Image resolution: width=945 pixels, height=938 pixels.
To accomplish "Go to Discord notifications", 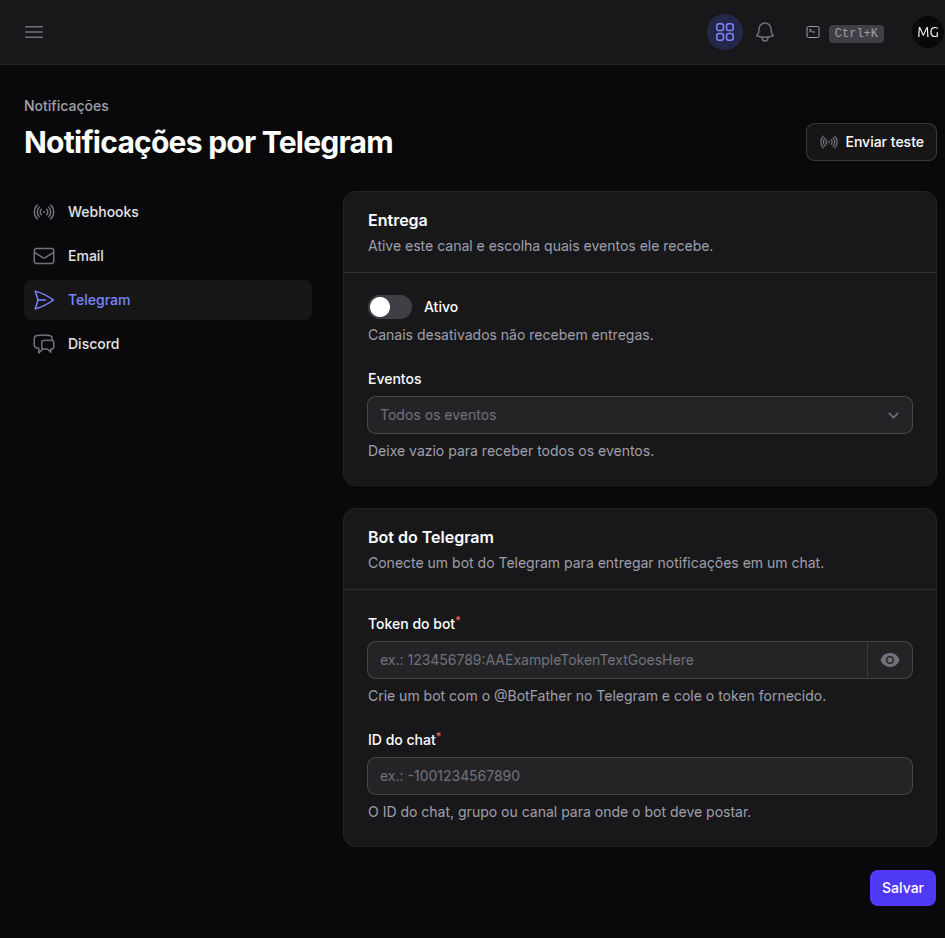I will coord(168,344).
